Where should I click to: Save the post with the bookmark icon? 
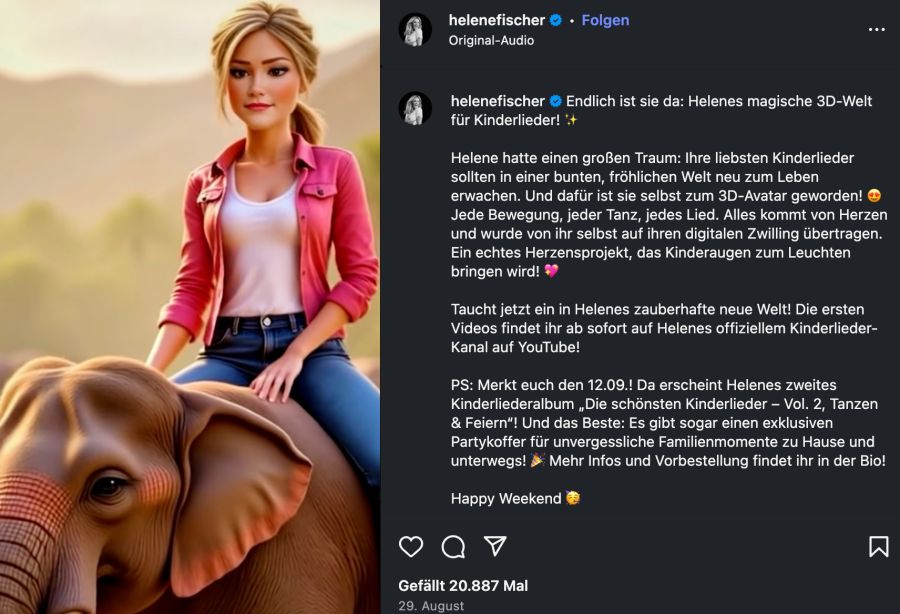coord(878,546)
